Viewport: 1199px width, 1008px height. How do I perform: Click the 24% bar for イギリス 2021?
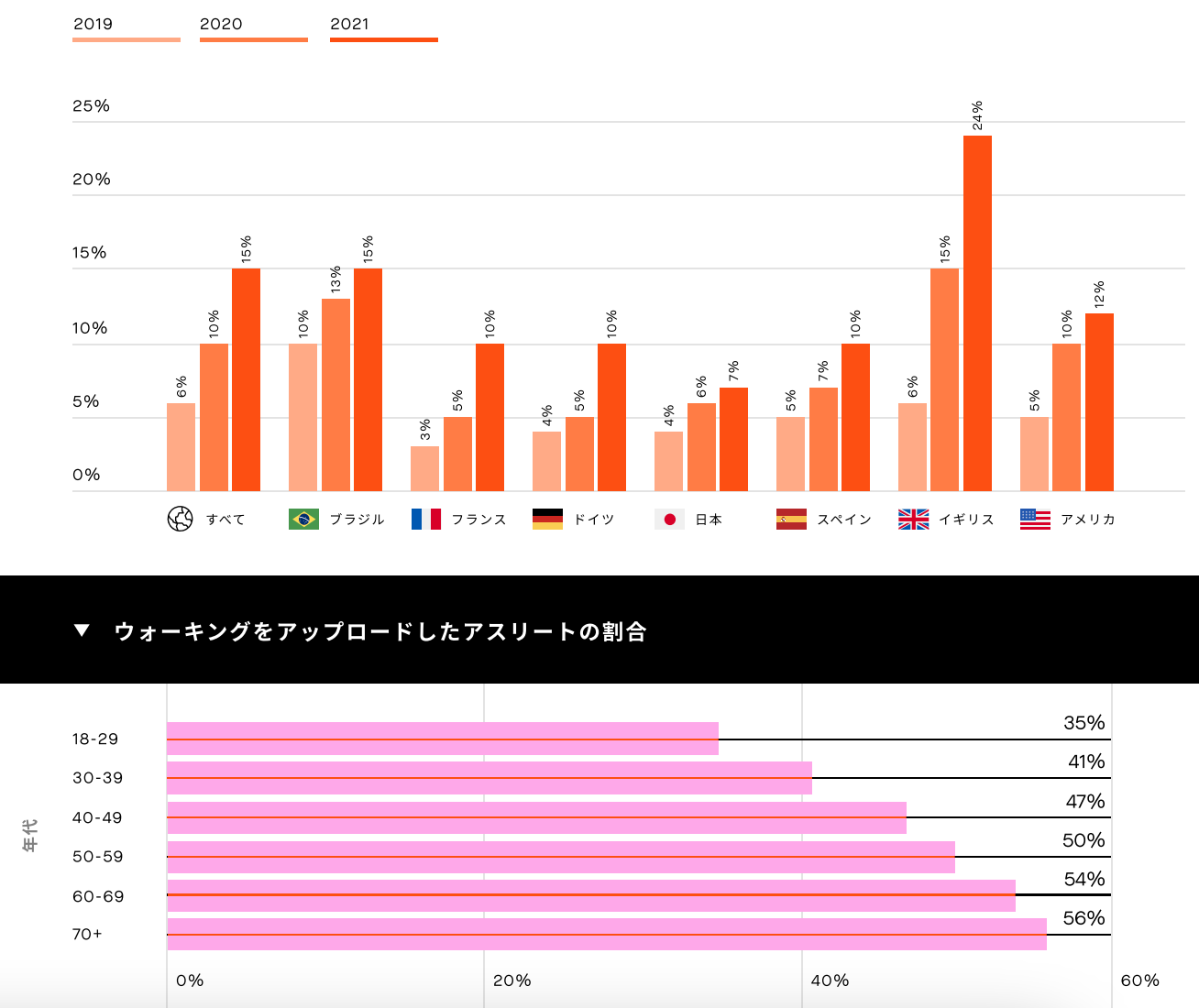point(977,312)
